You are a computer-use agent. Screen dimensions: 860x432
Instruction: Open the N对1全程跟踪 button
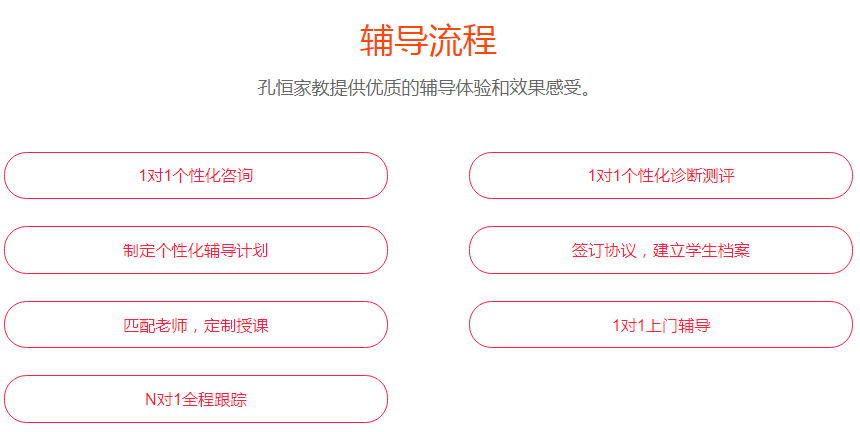pos(196,399)
